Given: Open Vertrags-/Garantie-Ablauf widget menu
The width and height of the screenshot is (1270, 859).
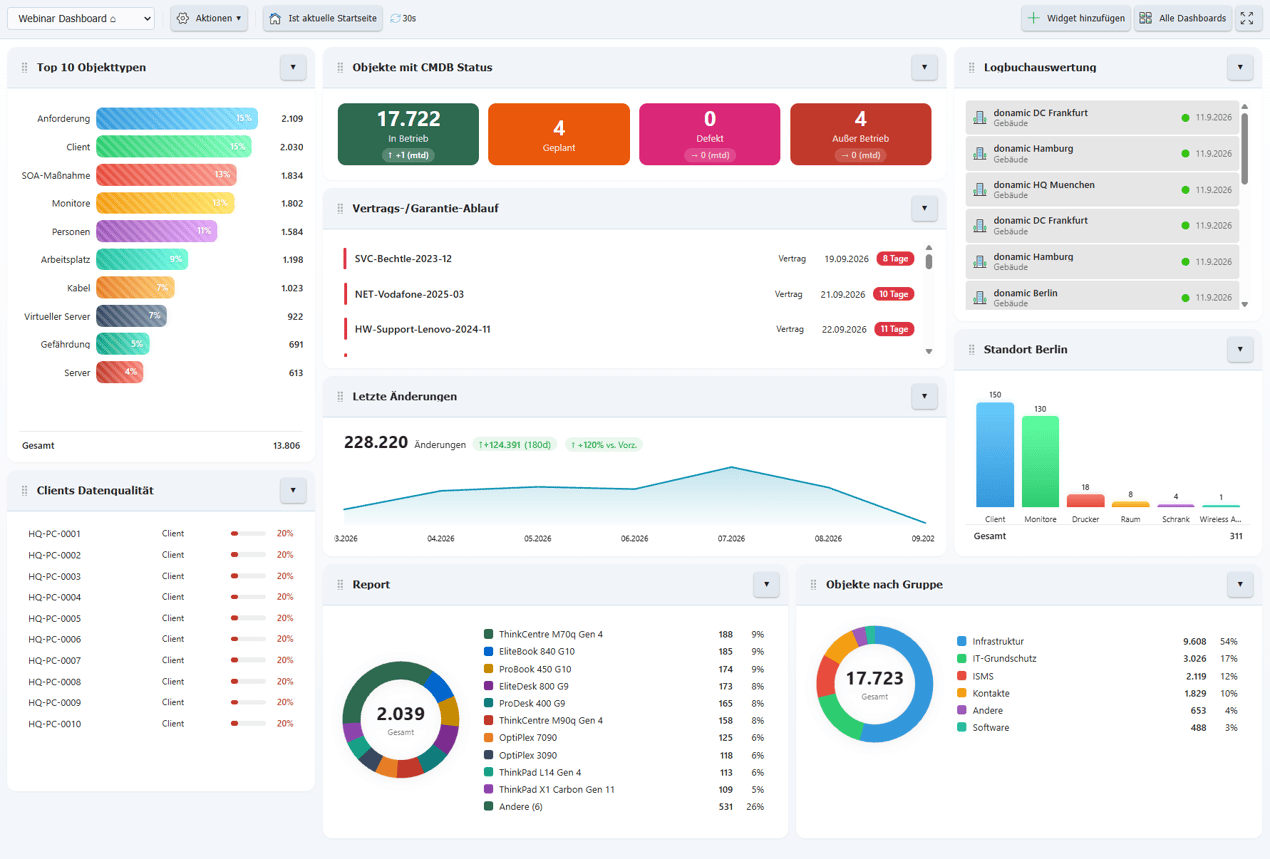Looking at the screenshot, I should (924, 208).
